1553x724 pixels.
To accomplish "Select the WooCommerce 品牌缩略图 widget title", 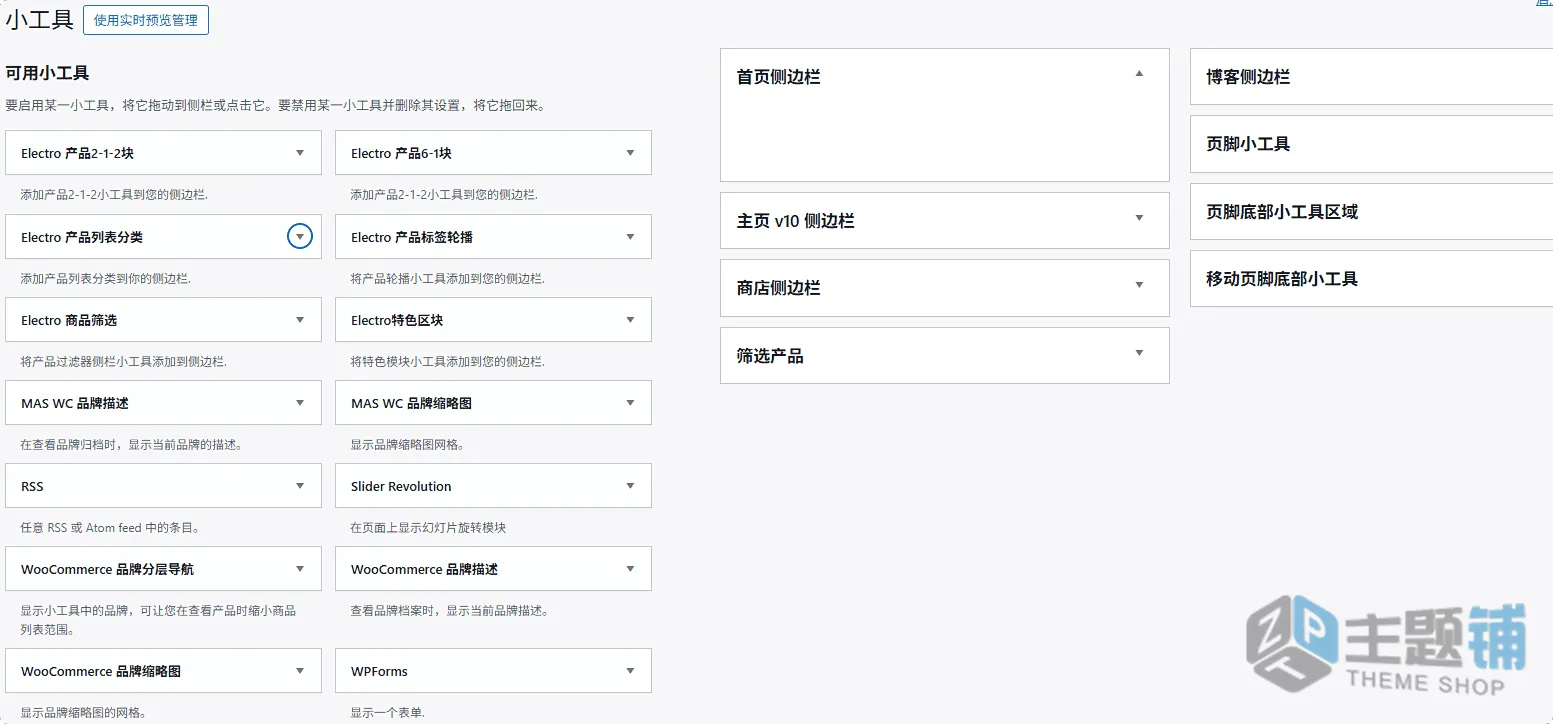I will coord(101,671).
